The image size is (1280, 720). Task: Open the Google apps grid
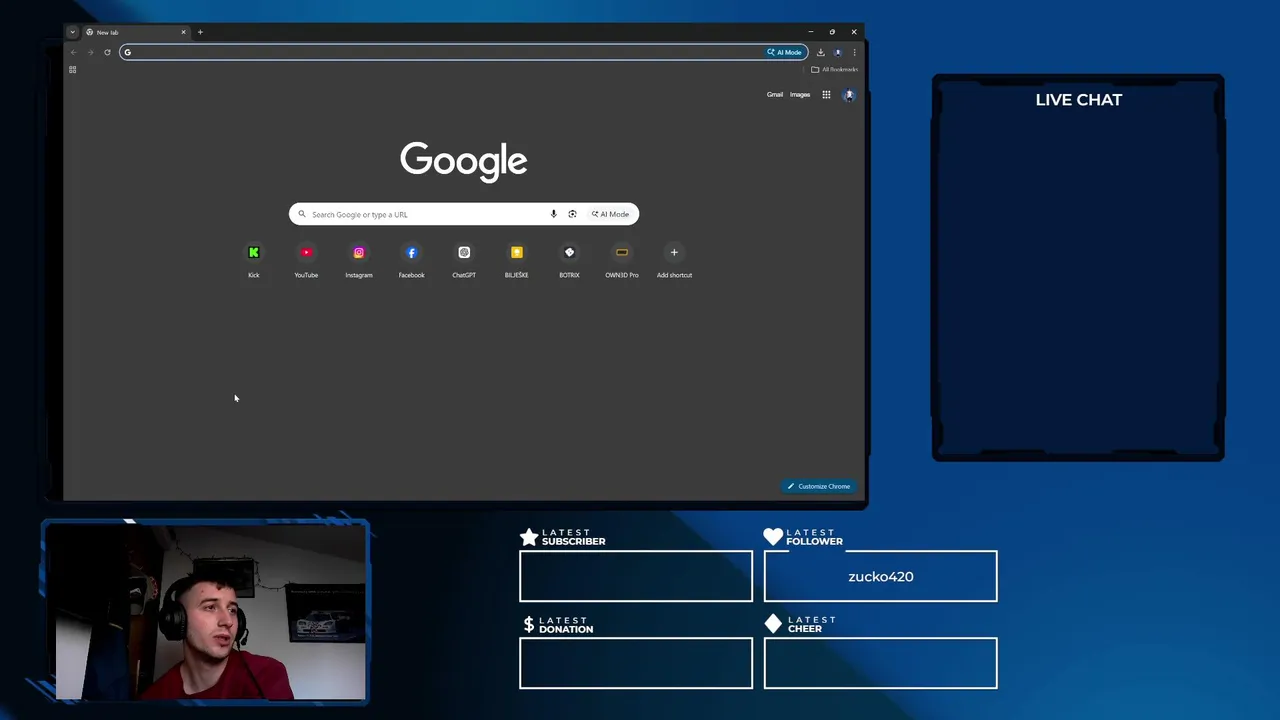point(826,95)
